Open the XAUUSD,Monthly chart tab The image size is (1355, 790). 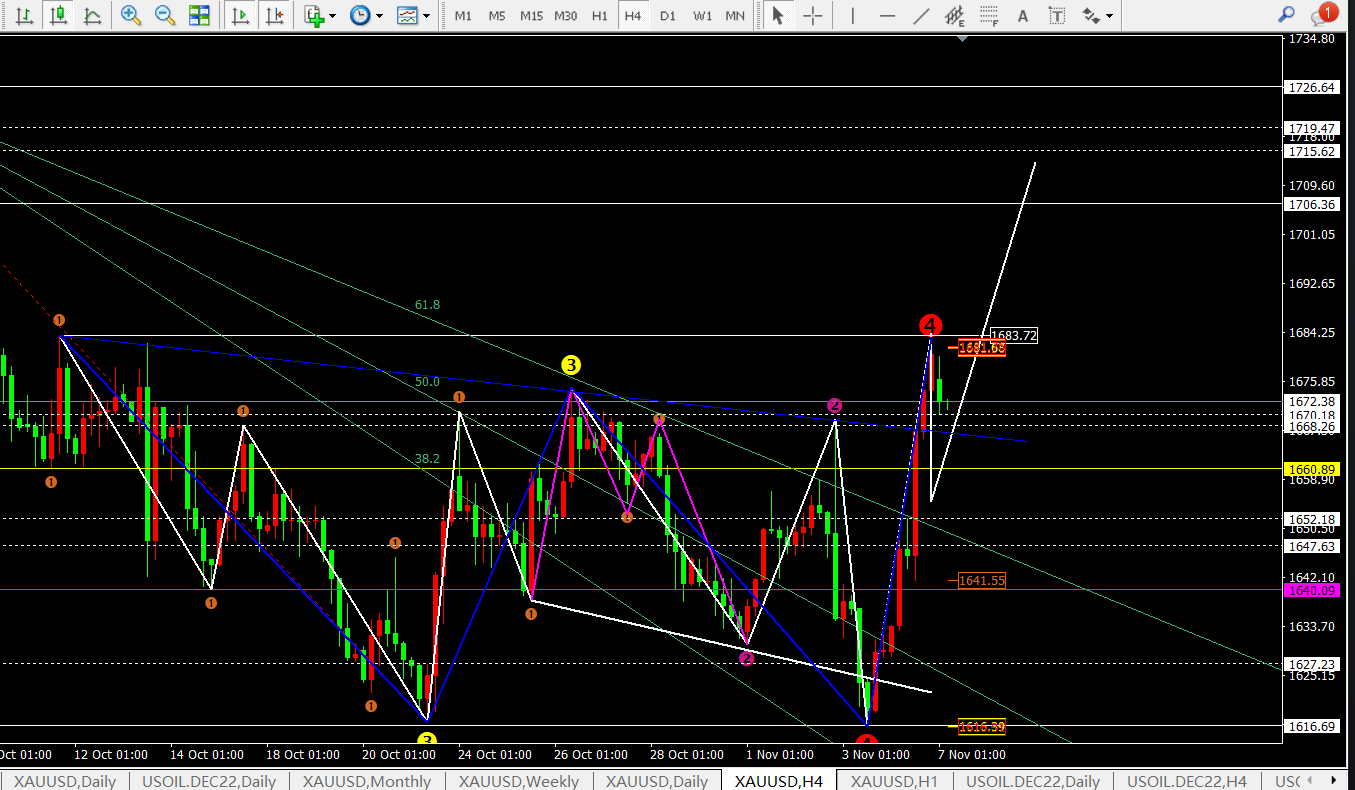point(367,781)
